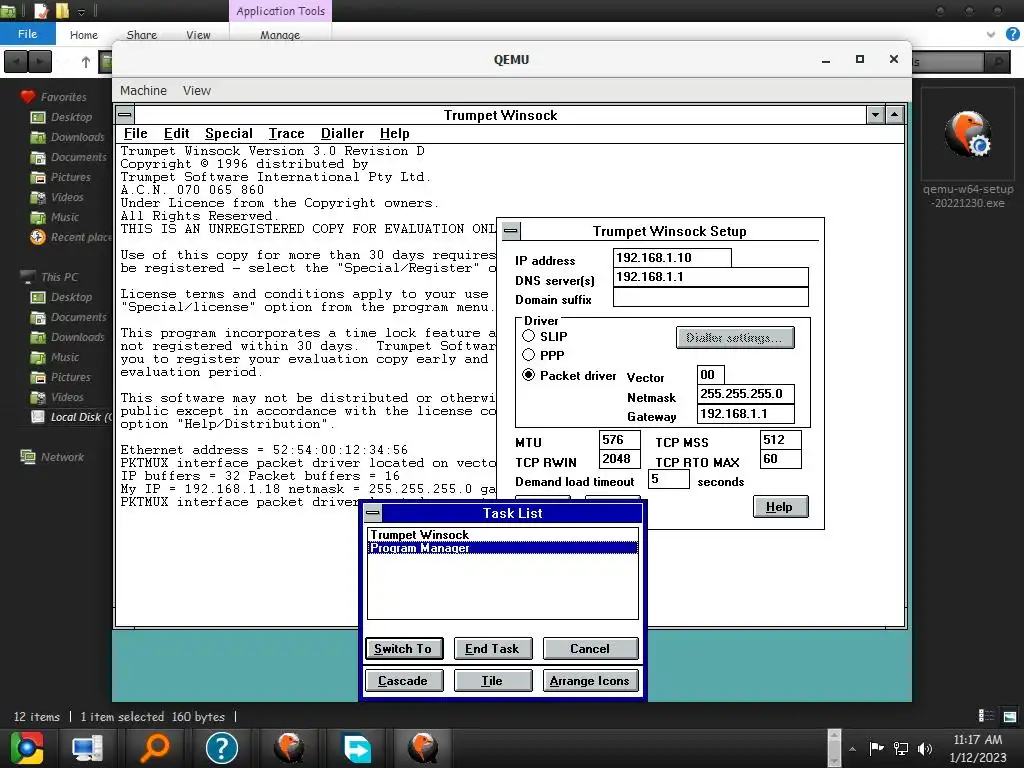The height and width of the screenshot is (768, 1024).
Task: Click the MTU field showing 576
Action: click(x=619, y=440)
